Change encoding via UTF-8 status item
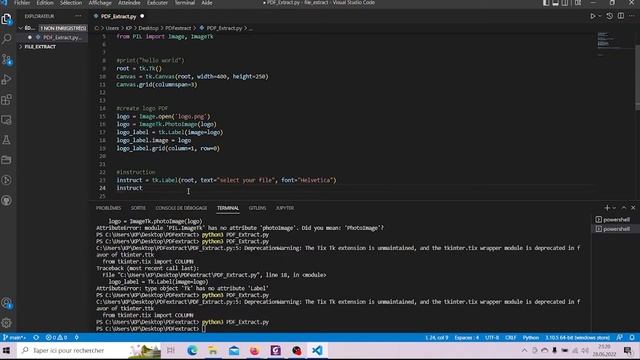The image size is (640, 360). pos(492,338)
